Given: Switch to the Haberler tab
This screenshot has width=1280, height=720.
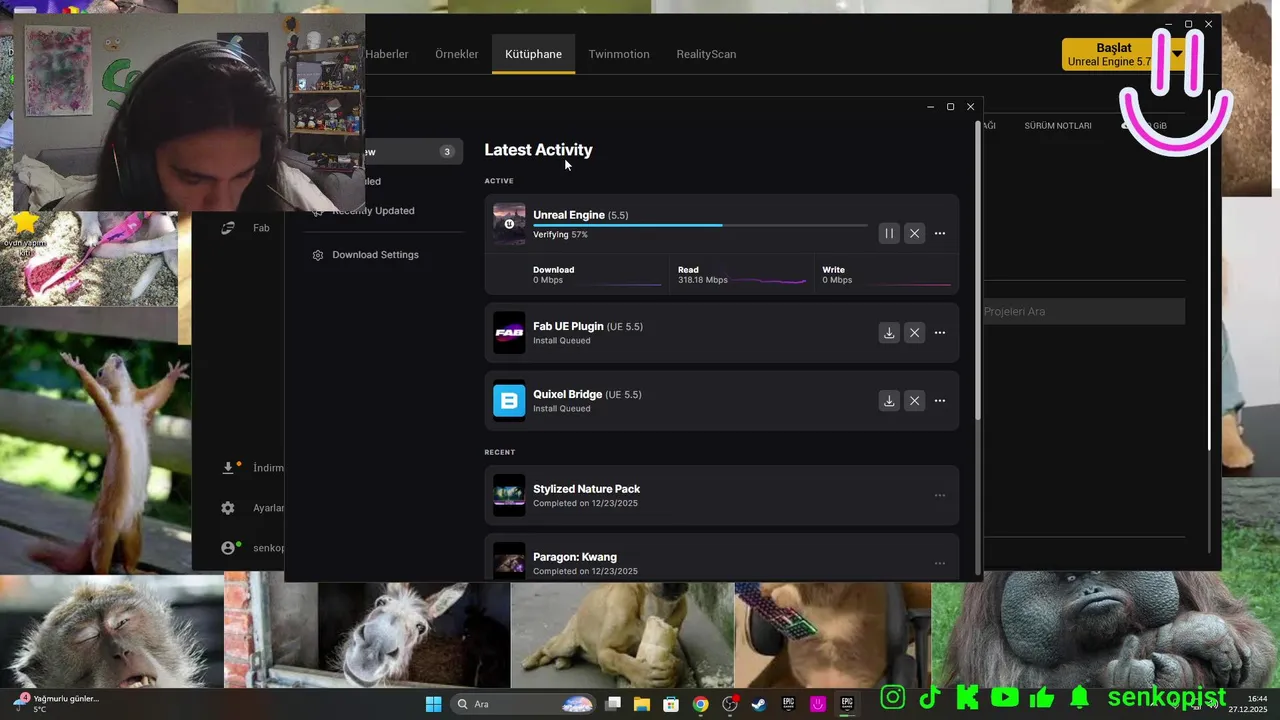Looking at the screenshot, I should [x=387, y=54].
